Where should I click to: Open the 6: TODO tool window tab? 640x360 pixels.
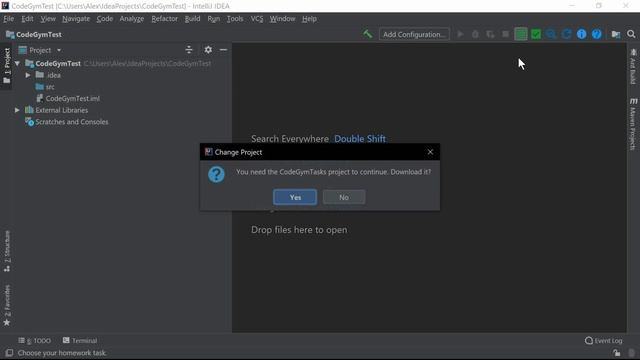(x=35, y=340)
